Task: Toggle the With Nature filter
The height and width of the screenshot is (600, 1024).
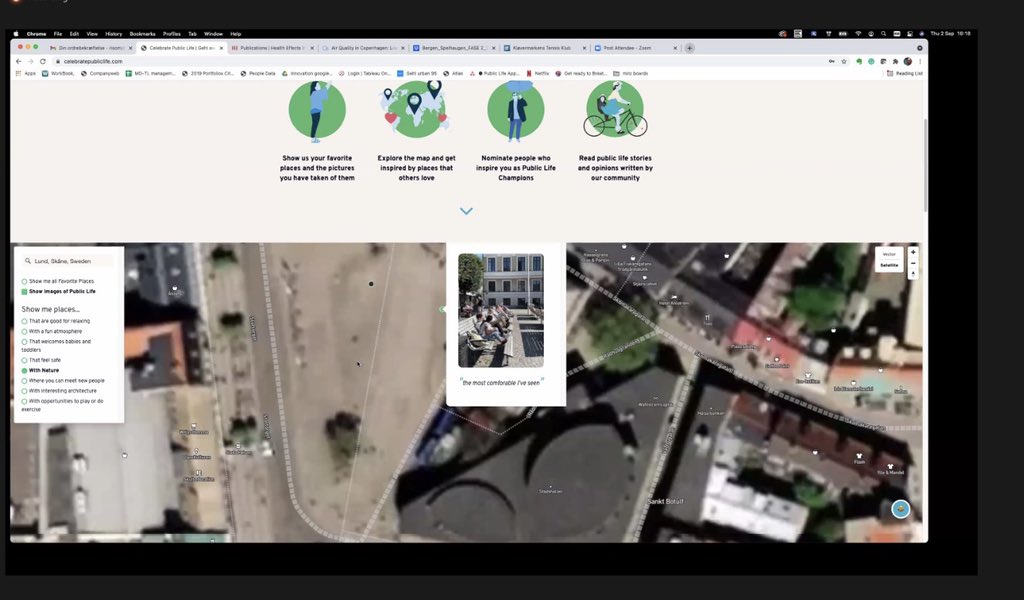Action: point(40,370)
